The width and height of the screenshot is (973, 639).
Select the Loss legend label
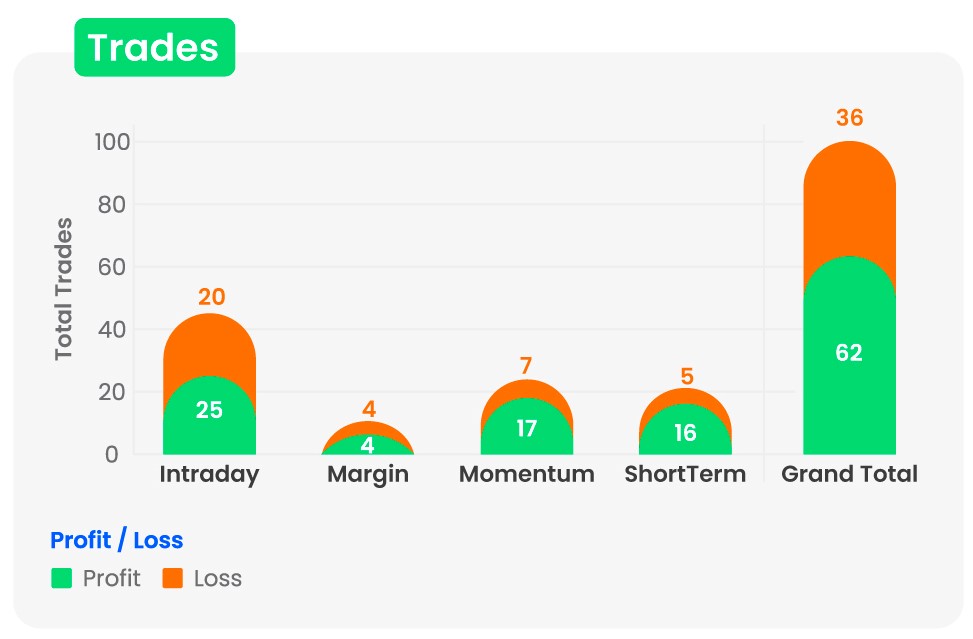tap(218, 578)
